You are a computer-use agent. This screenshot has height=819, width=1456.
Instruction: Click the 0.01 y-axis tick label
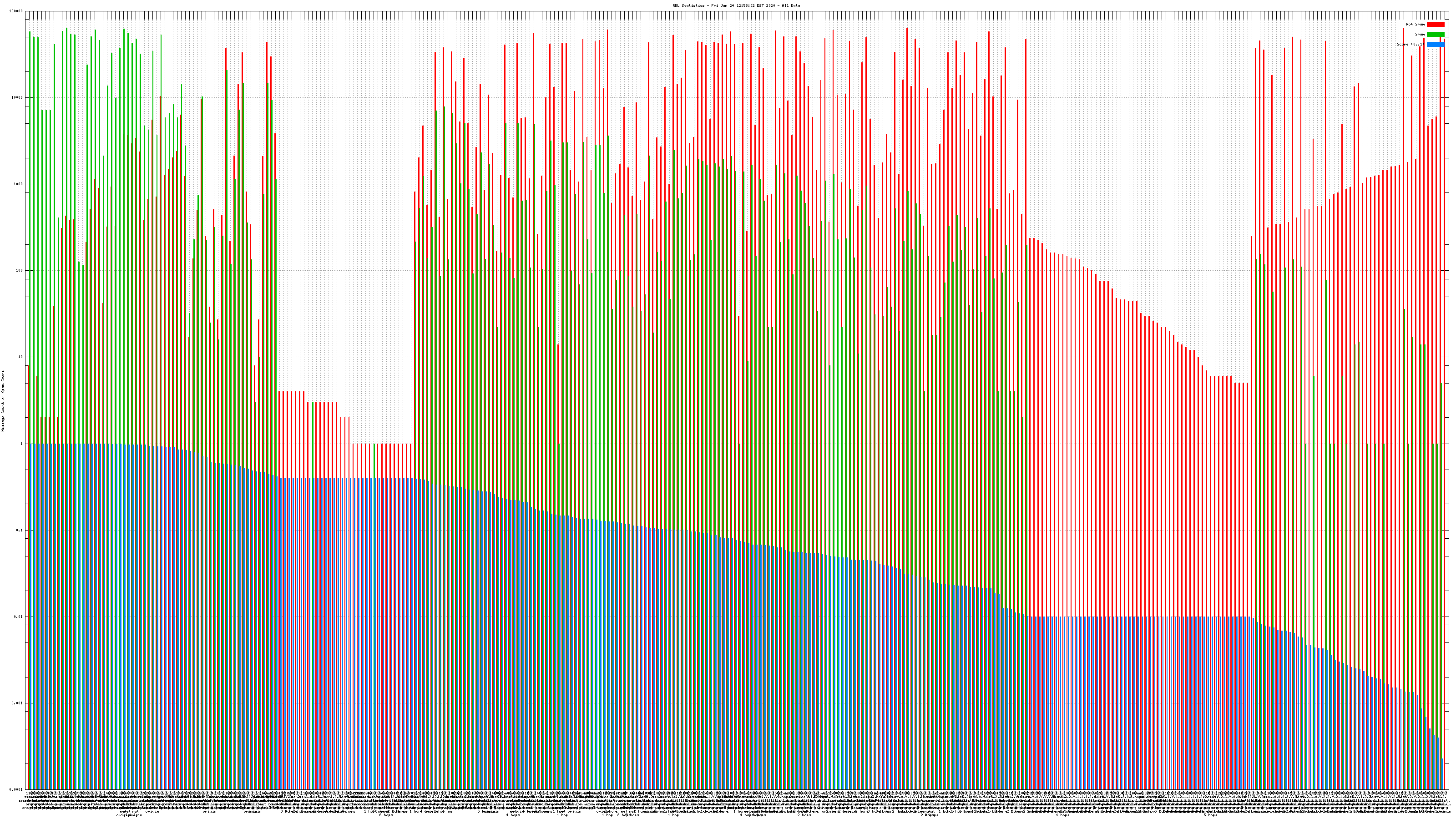point(18,617)
